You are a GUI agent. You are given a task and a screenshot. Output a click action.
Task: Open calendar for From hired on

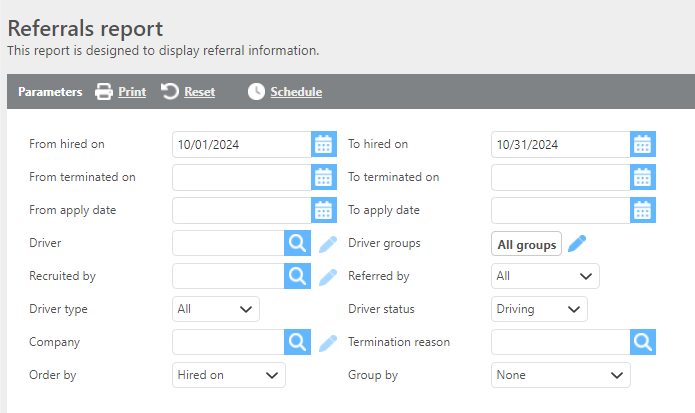coord(323,144)
